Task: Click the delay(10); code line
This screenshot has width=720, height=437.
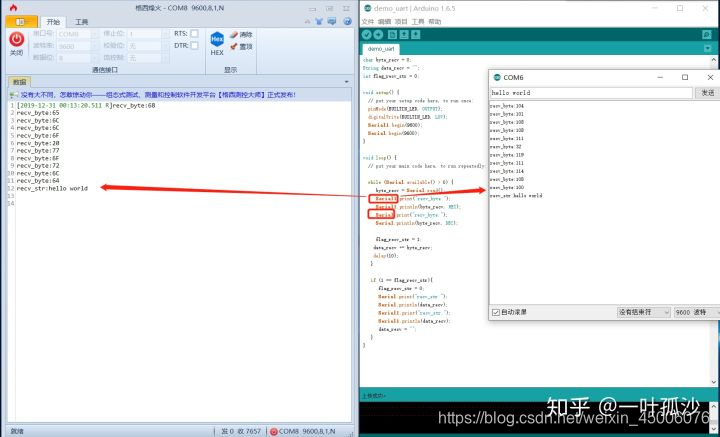Action: pos(386,256)
